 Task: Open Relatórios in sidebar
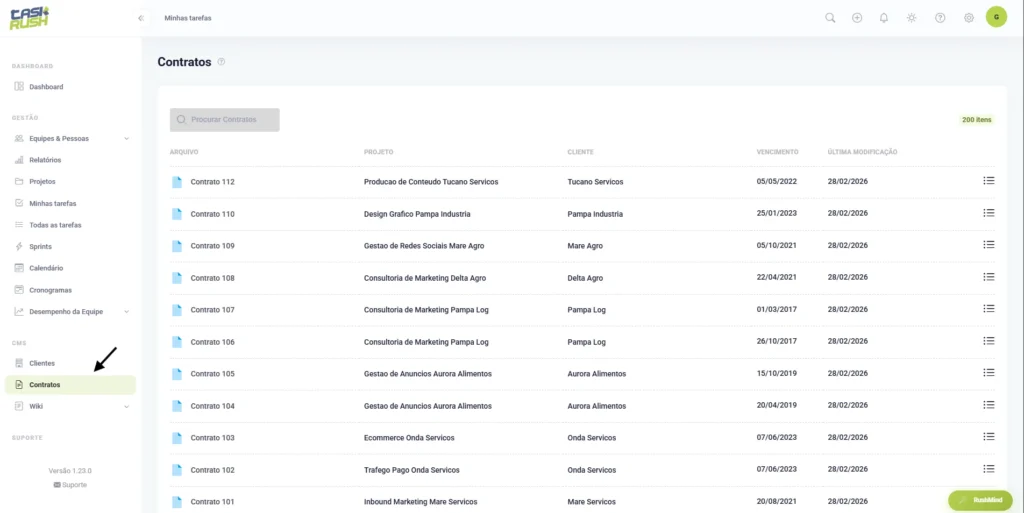click(44, 160)
